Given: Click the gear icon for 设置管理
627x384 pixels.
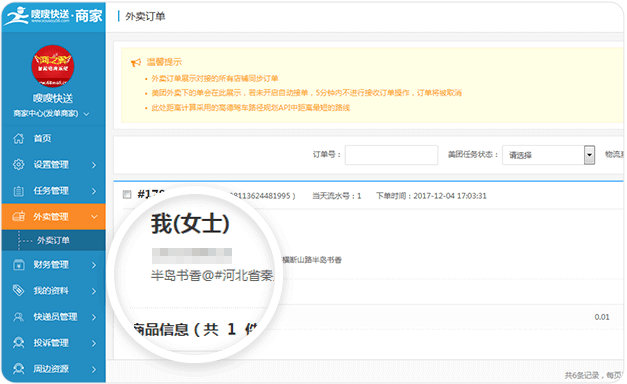Looking at the screenshot, I should (18, 164).
